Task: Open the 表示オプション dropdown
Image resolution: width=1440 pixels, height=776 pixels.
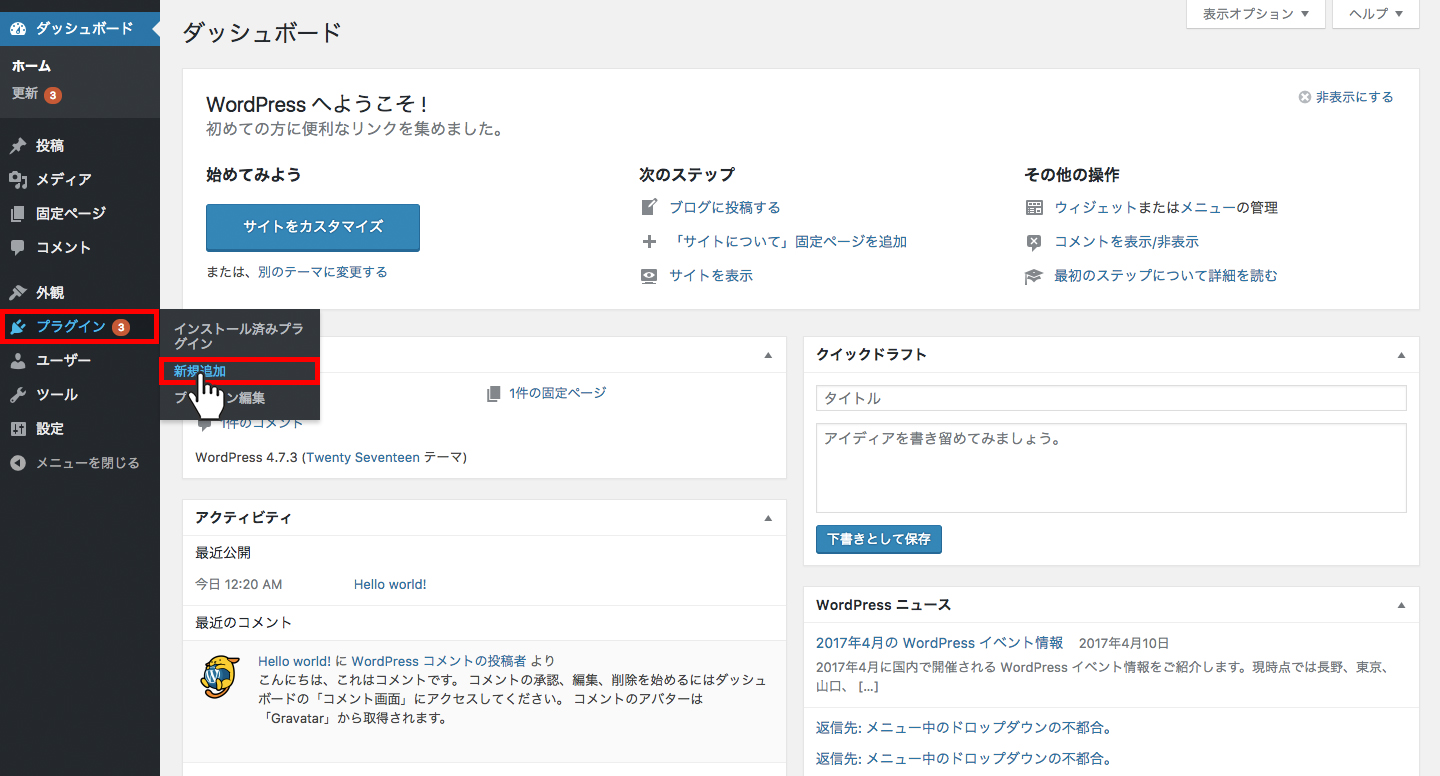Action: click(1256, 14)
